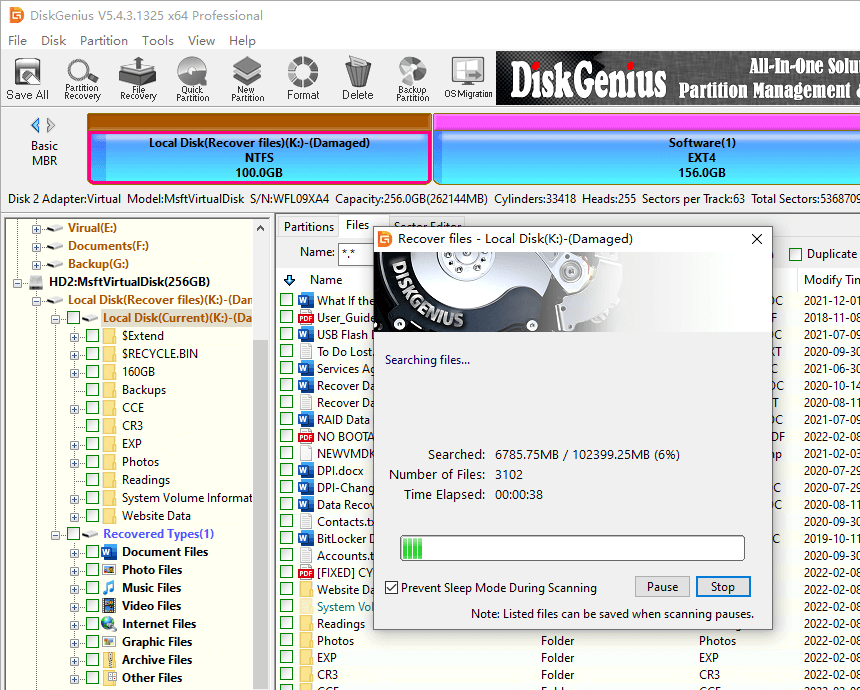Expand the Backup(G:) drive node

coord(37,264)
